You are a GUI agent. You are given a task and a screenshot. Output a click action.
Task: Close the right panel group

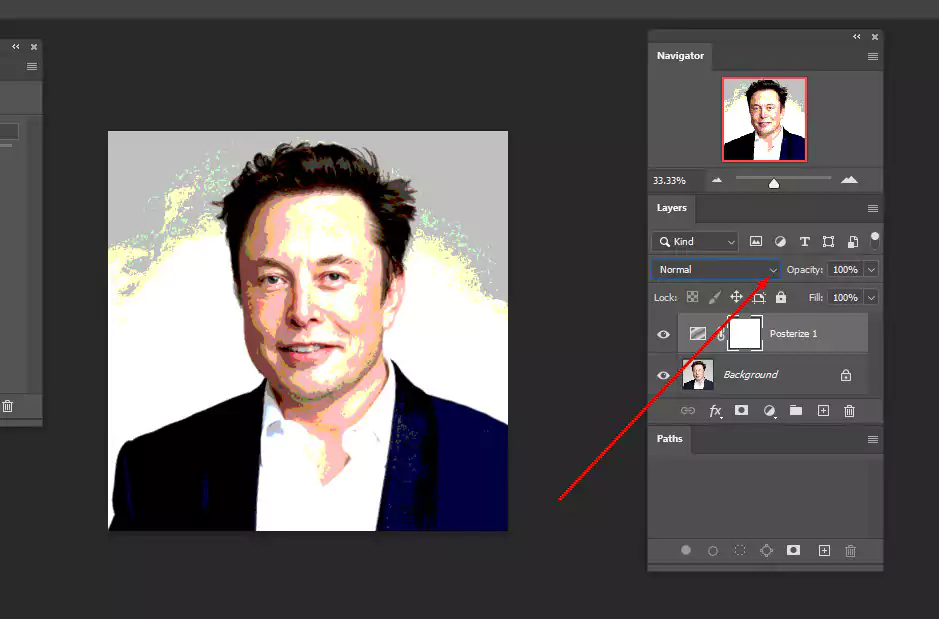coord(875,37)
